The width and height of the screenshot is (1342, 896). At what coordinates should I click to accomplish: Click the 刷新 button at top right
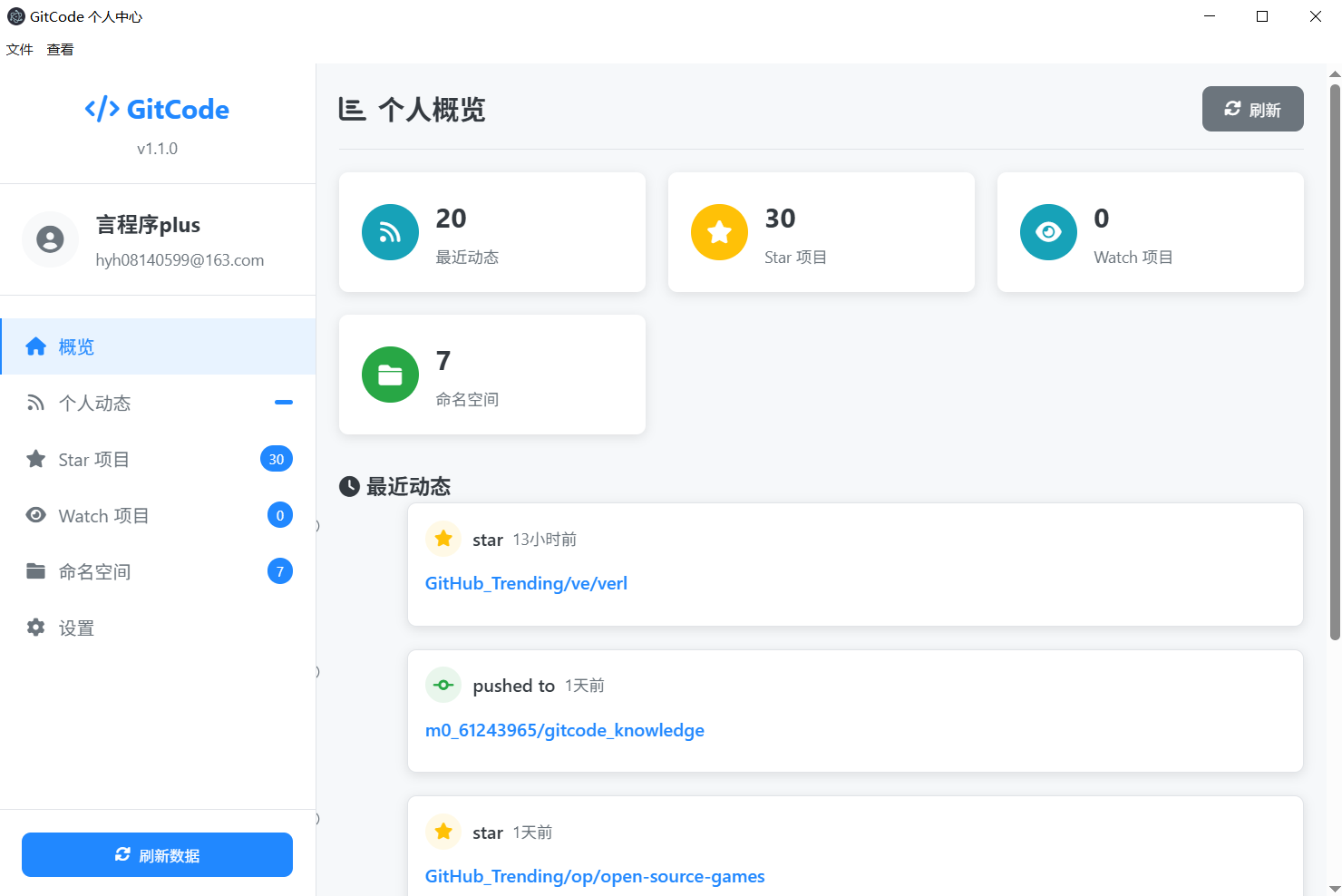(x=1252, y=109)
